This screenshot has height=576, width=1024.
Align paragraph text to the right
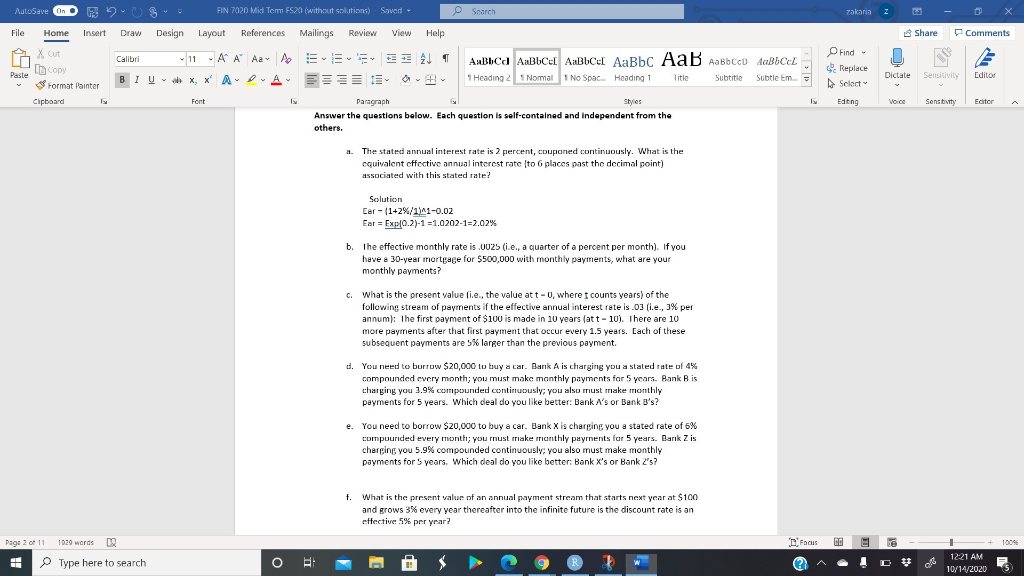click(342, 80)
